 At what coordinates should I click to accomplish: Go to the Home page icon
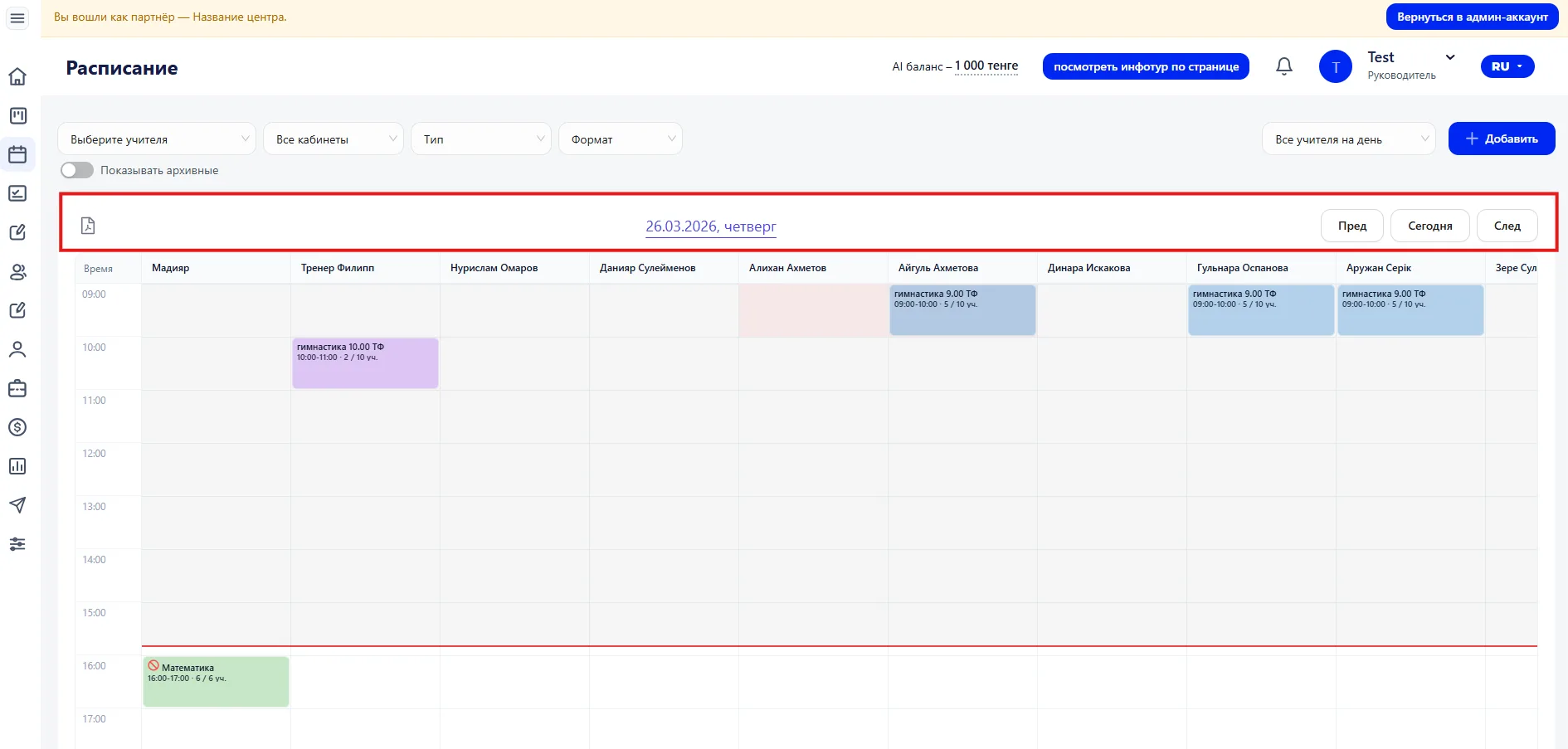coord(17,76)
